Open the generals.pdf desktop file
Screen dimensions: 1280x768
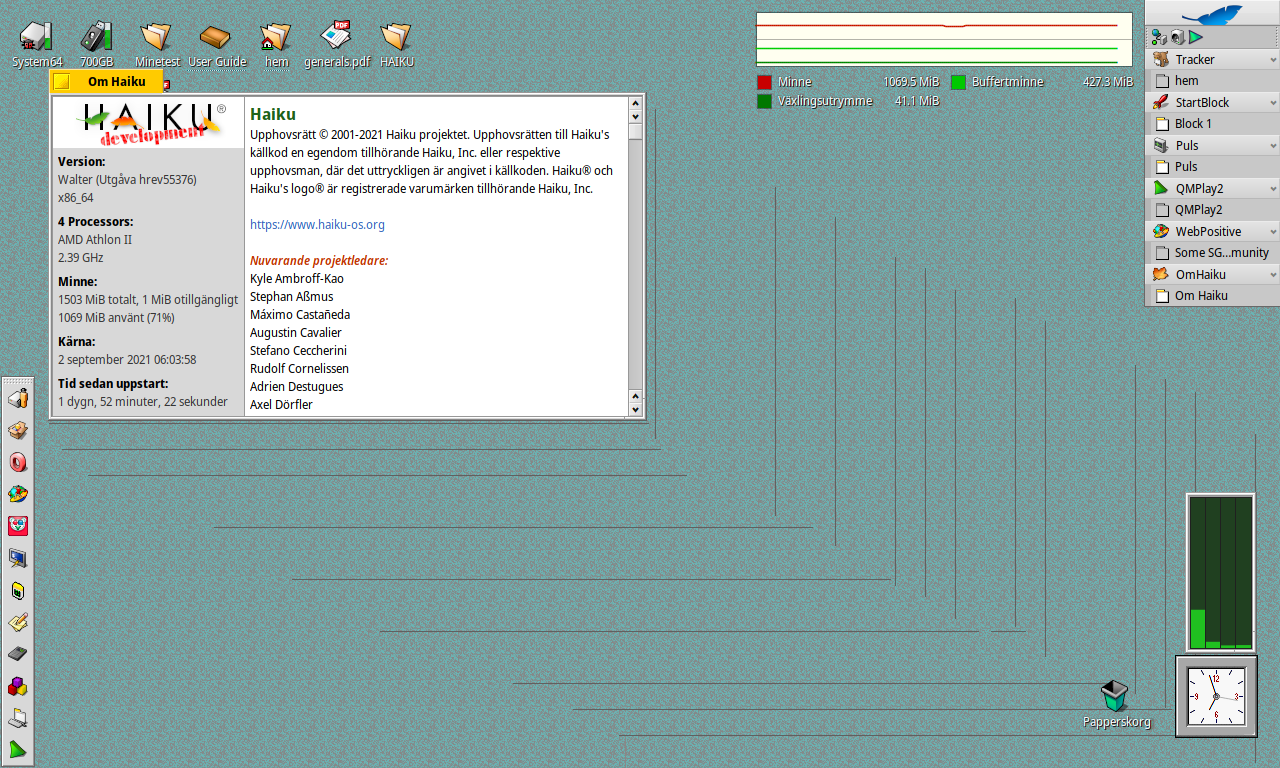click(x=336, y=37)
